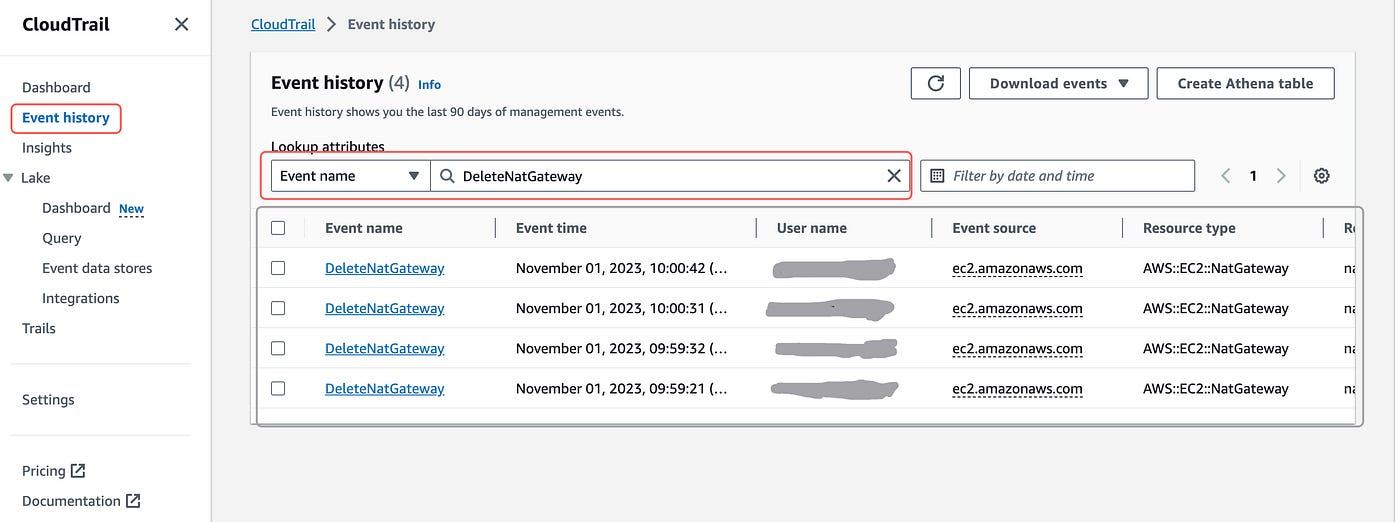Go to previous page of results

point(1225,176)
